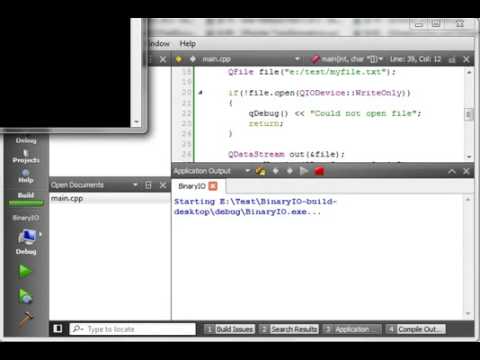Close the Open Documents side panel
Screen dimensions: 480x360
click(x=163, y=185)
